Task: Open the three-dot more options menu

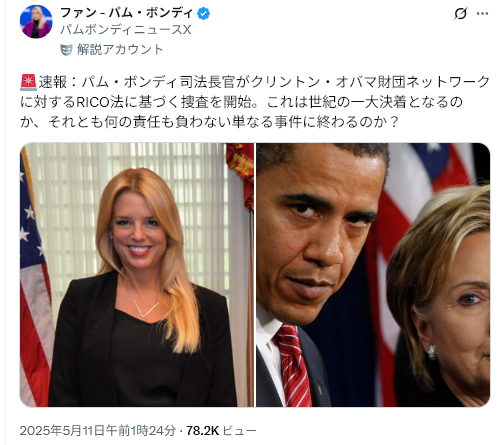Action: point(482,14)
